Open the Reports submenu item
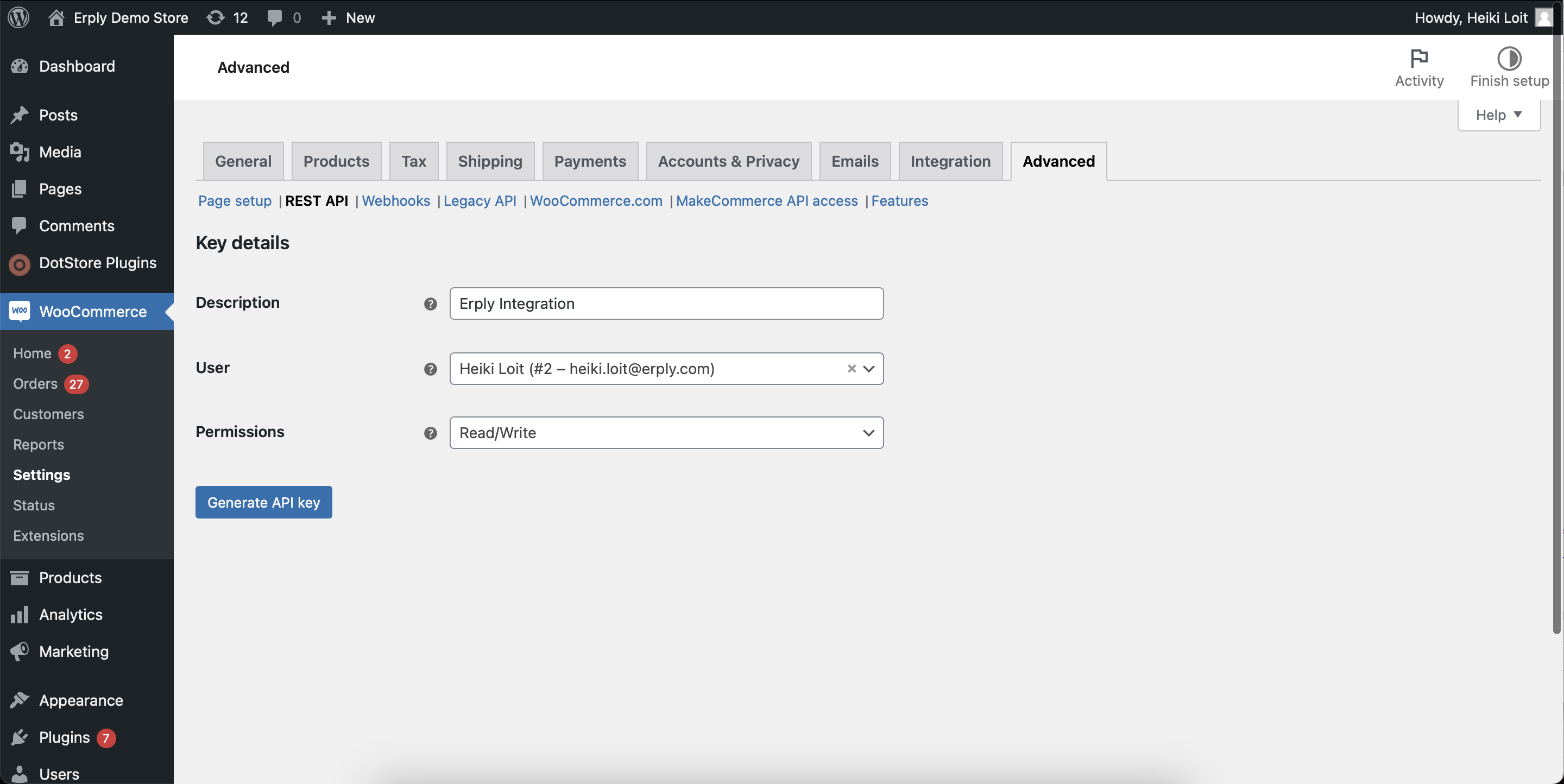1564x784 pixels. coord(38,444)
